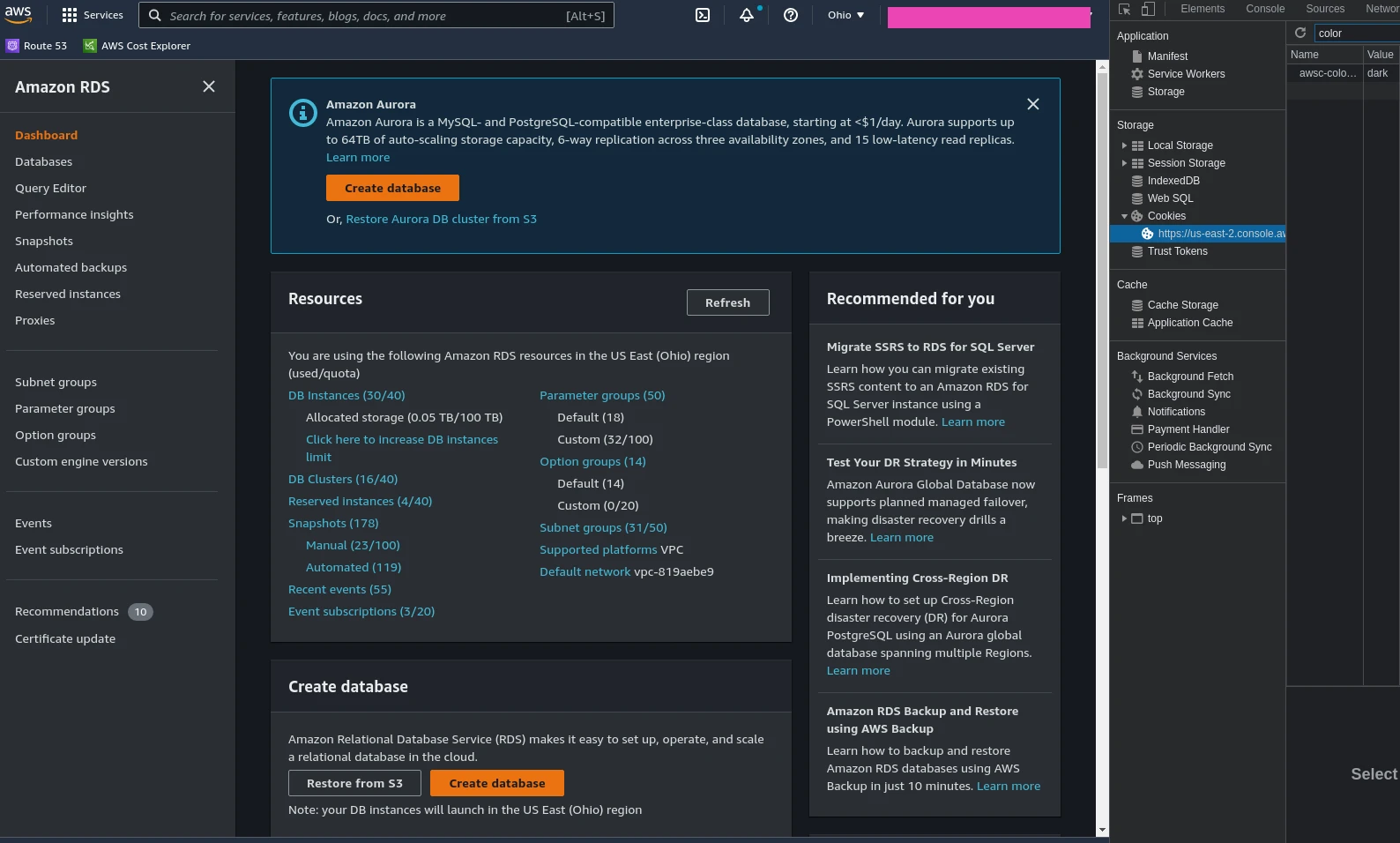Image resolution: width=1400 pixels, height=843 pixels.
Task: Open DB Instances (30/40) link
Action: click(346, 396)
